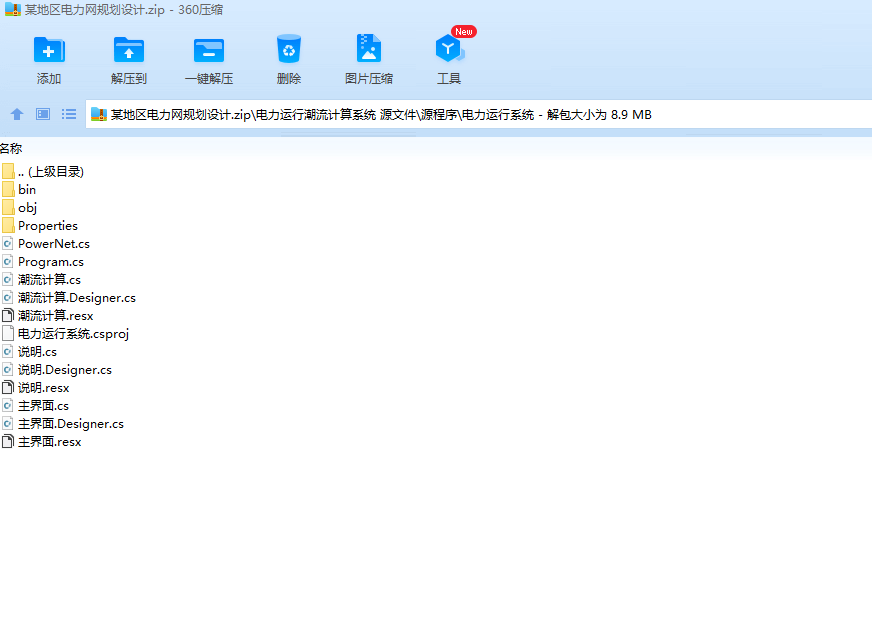Select the 潮流计算.Designer.cs file name

coord(77,298)
